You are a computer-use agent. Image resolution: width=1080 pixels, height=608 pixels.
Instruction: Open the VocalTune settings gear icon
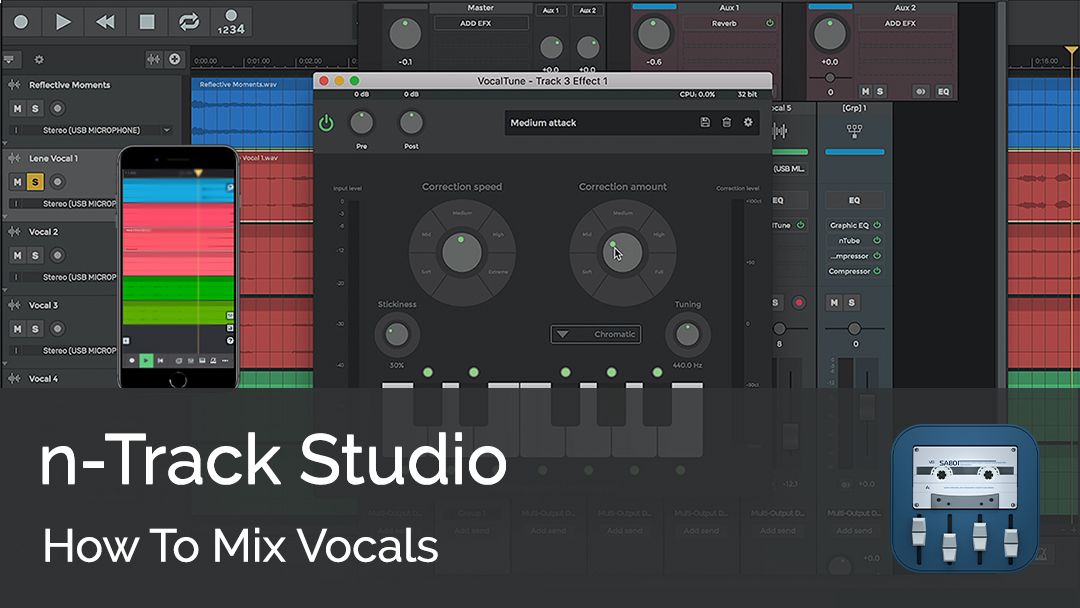[x=748, y=123]
